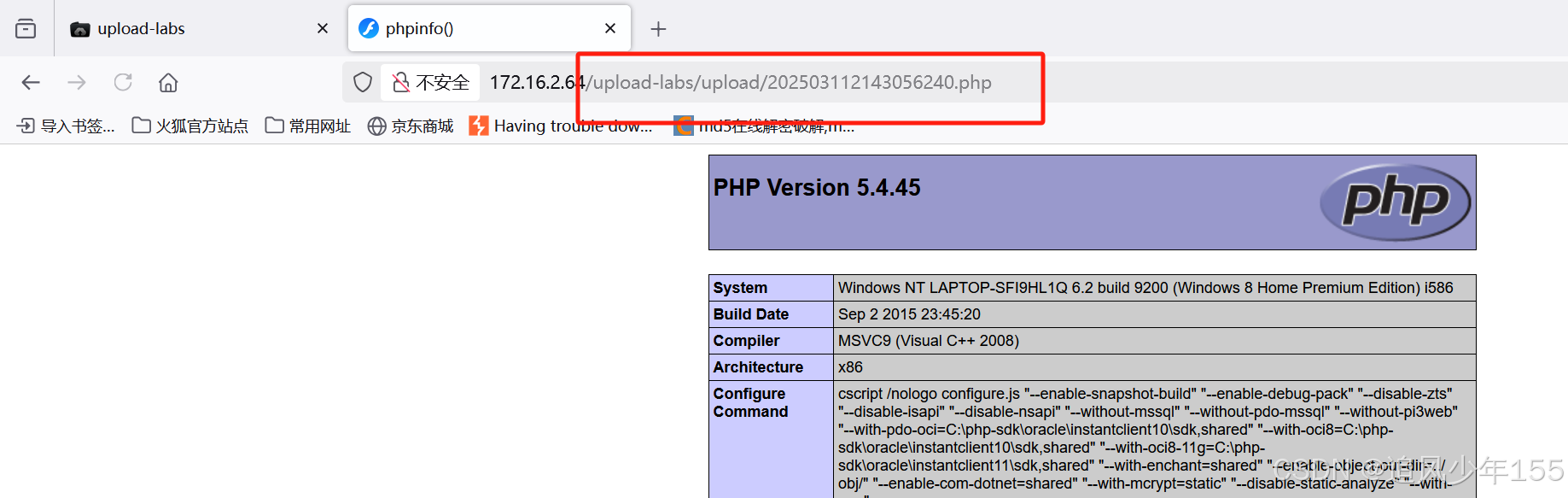1568x498 pixels.
Task: Open the Firefox tab overview icon
Action: point(26,29)
